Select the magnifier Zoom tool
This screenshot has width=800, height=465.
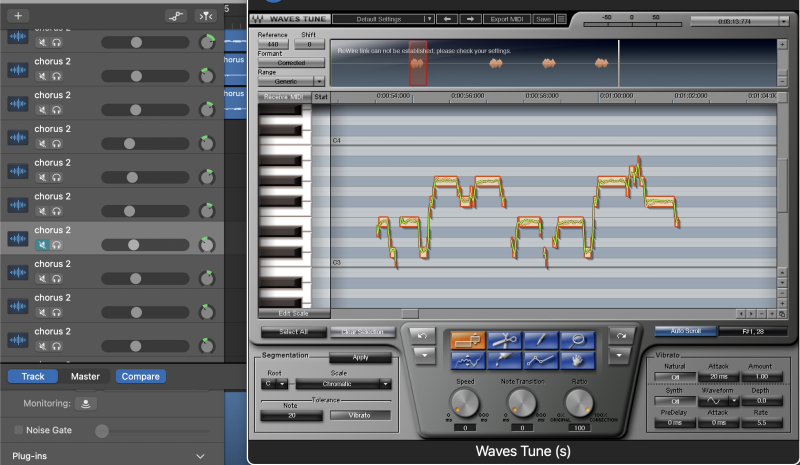point(577,340)
